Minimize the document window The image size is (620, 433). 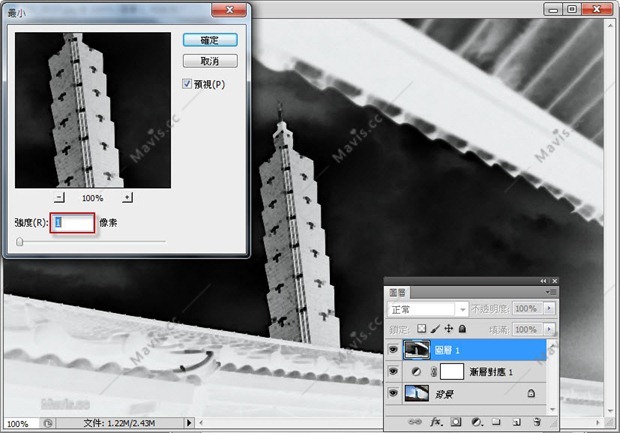553,9
